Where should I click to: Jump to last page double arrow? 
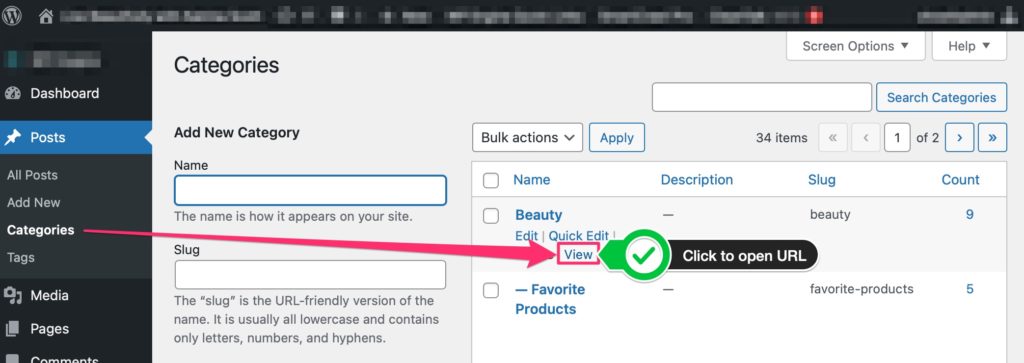click(x=993, y=138)
